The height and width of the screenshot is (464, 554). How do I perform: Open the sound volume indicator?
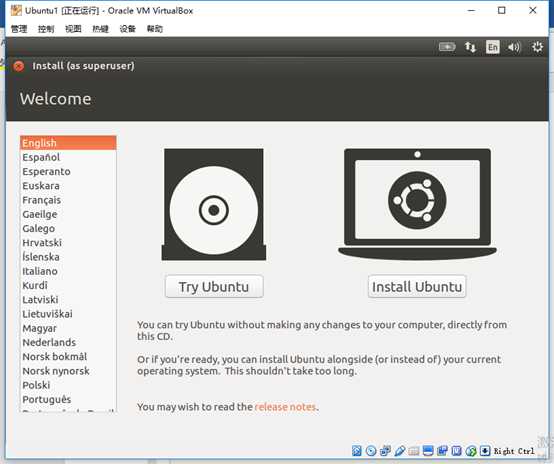[514, 47]
